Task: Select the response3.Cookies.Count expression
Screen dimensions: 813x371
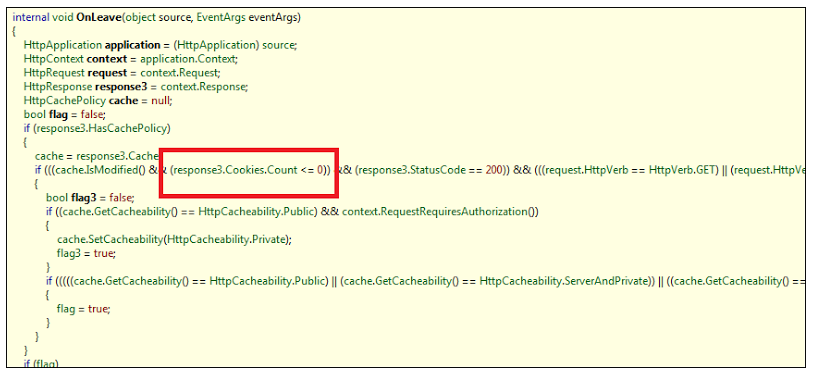Action: 234,170
